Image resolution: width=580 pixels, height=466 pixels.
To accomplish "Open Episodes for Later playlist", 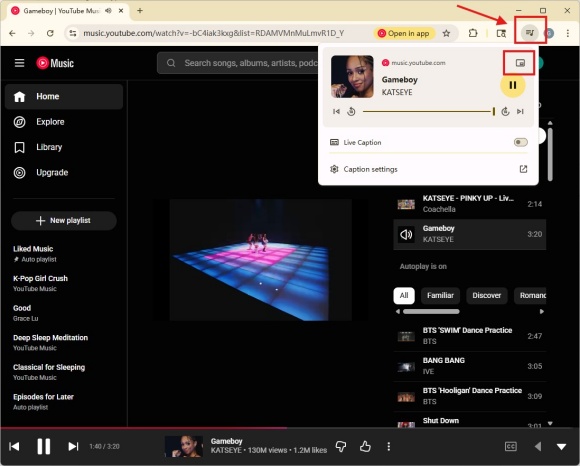I will 64,402.
